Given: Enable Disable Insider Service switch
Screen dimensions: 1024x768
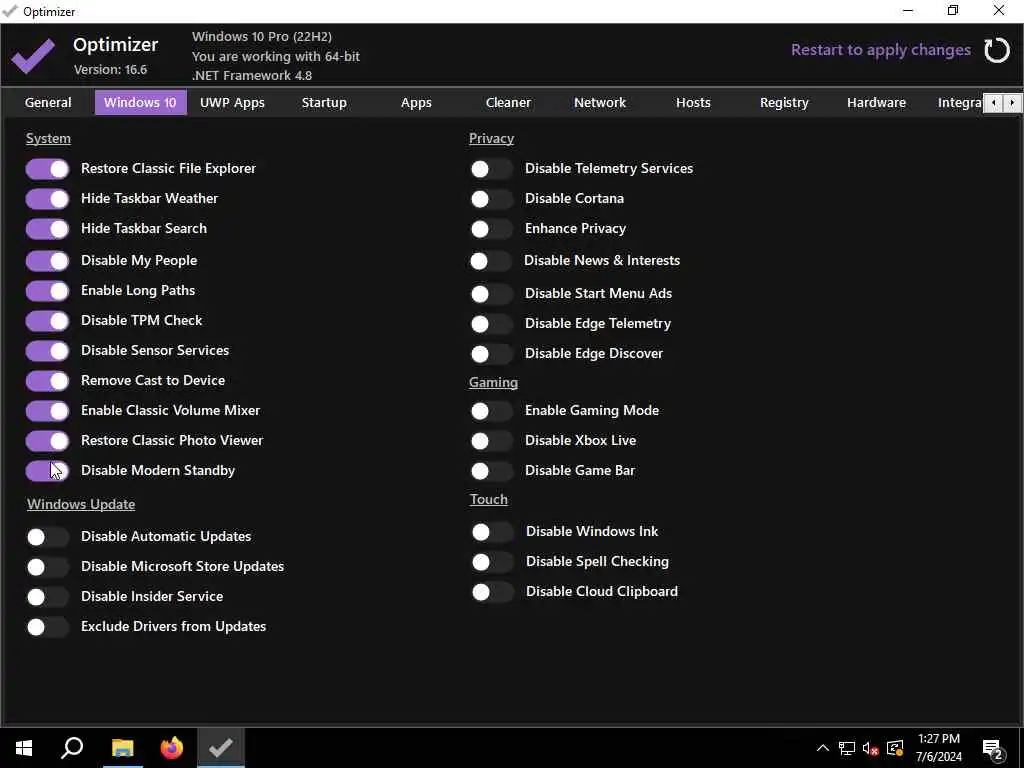Looking at the screenshot, I should click(x=47, y=597).
